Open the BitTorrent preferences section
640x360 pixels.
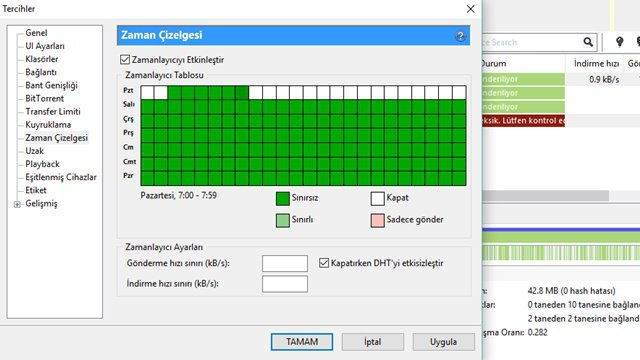(x=44, y=98)
